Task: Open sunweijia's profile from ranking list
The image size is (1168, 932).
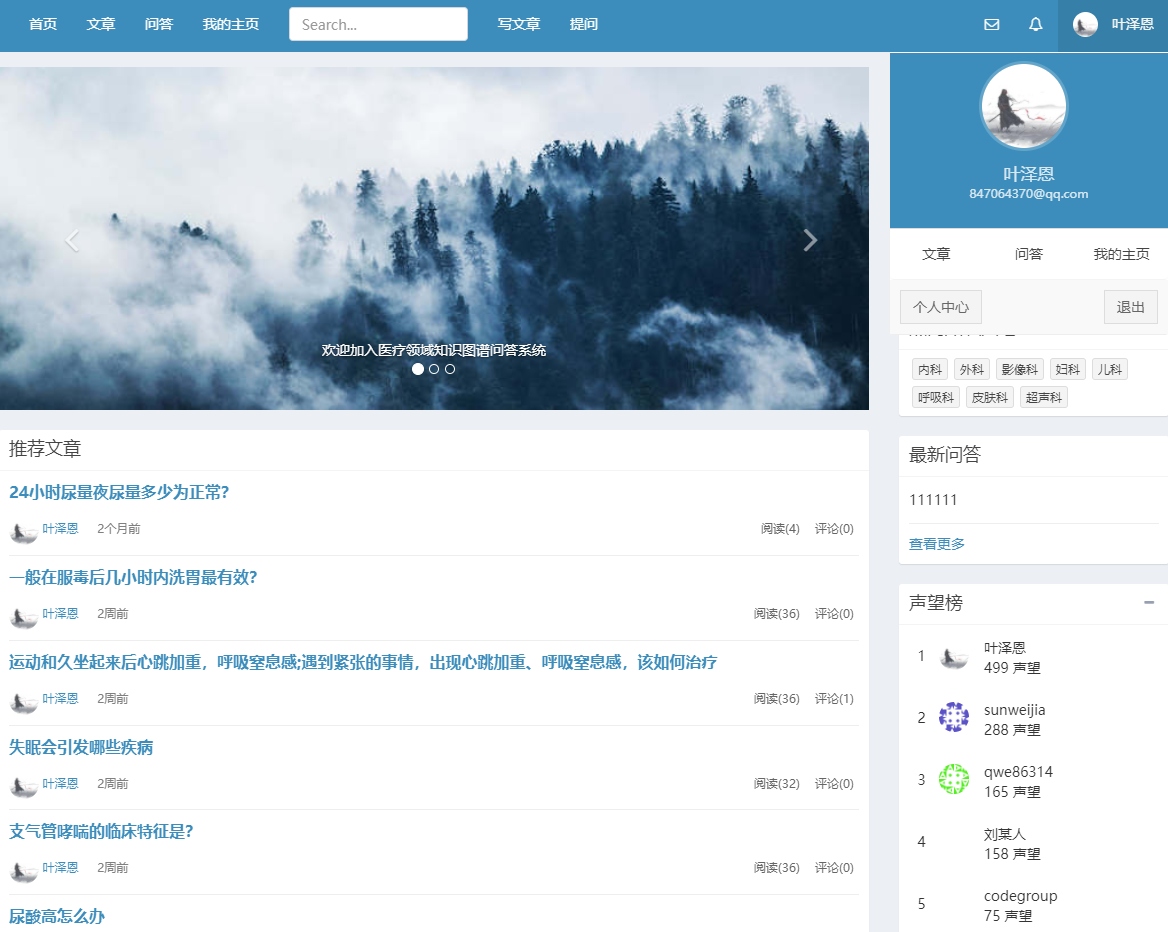Action: pyautogui.click(x=1015, y=710)
